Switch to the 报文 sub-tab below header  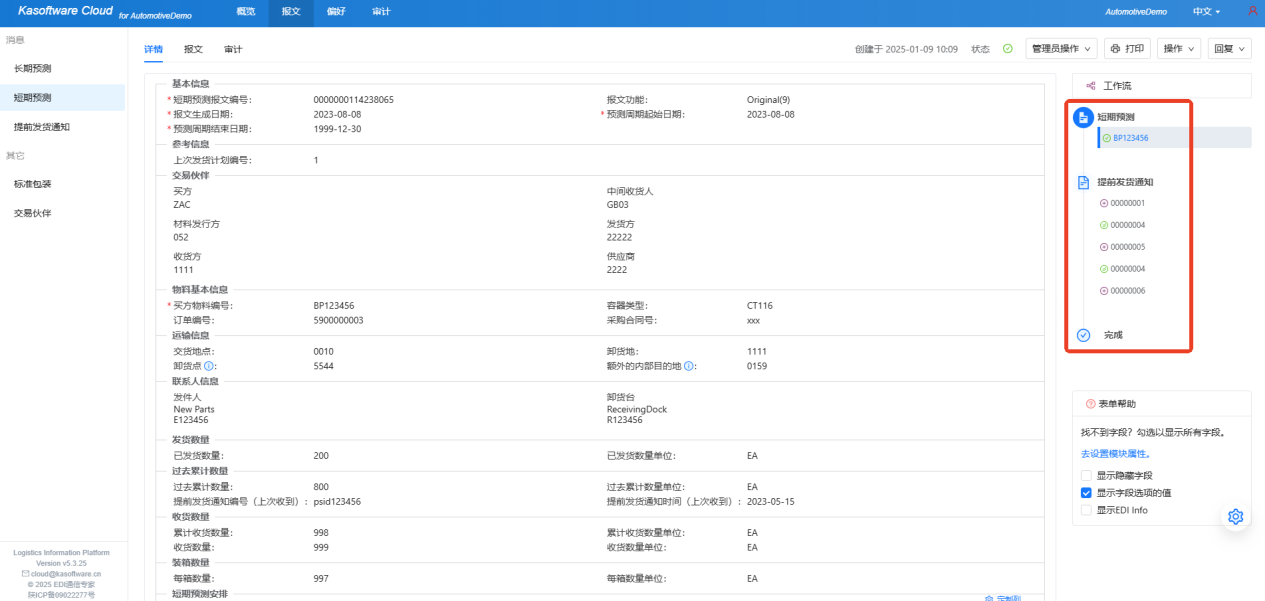point(193,49)
